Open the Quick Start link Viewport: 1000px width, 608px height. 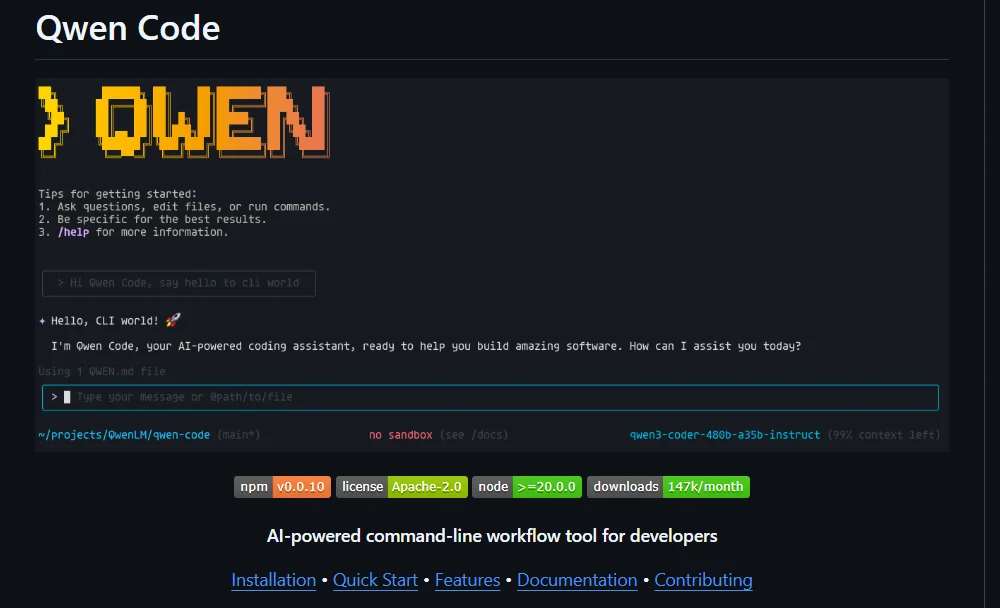point(375,580)
